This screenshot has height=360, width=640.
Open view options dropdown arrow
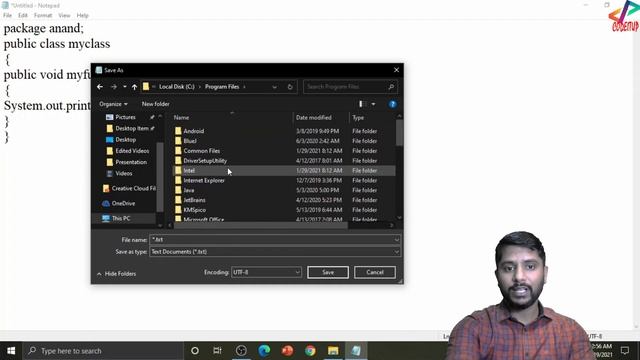[x=373, y=104]
